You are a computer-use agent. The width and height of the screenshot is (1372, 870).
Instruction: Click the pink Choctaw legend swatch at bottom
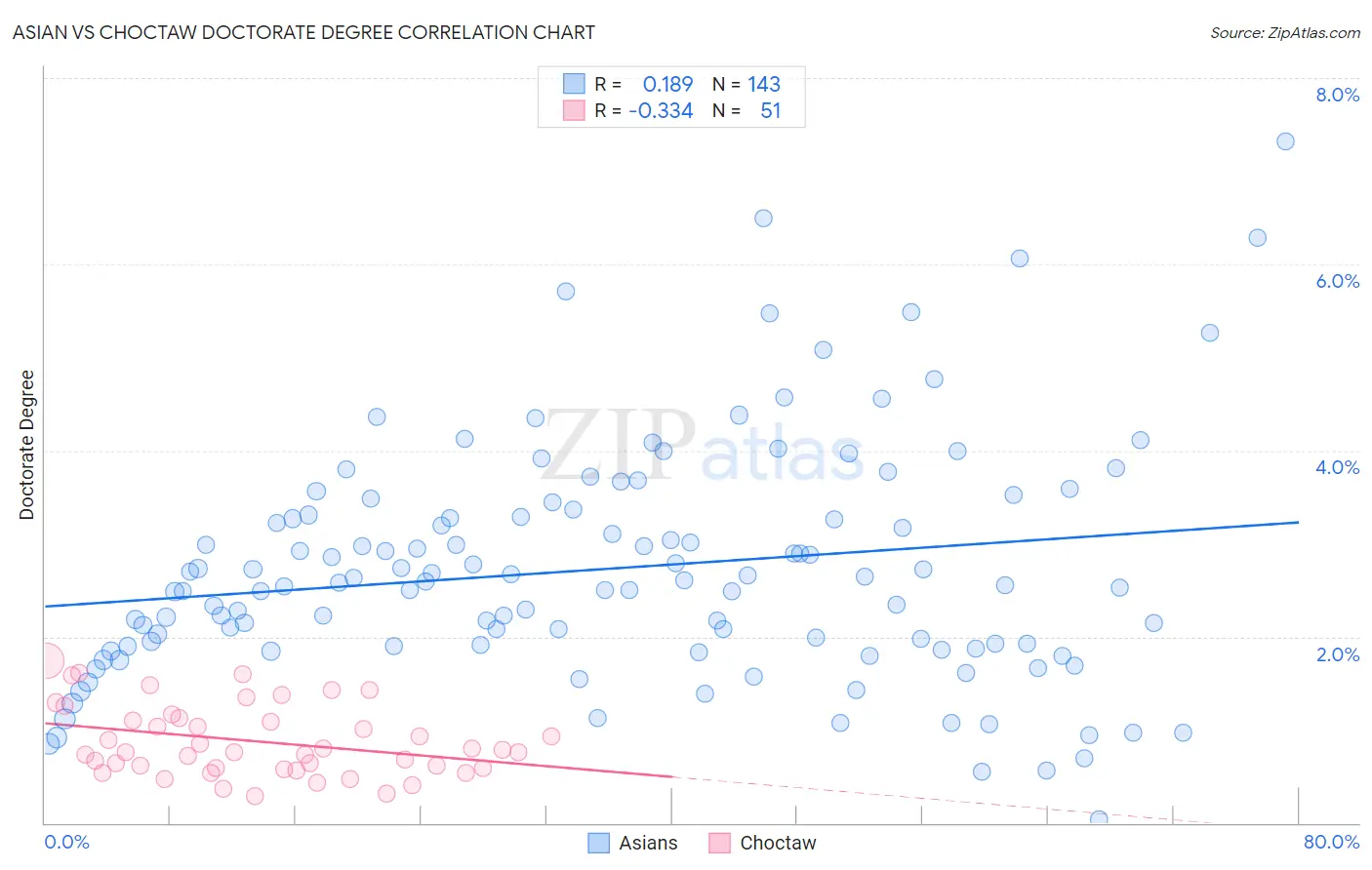coord(720,843)
